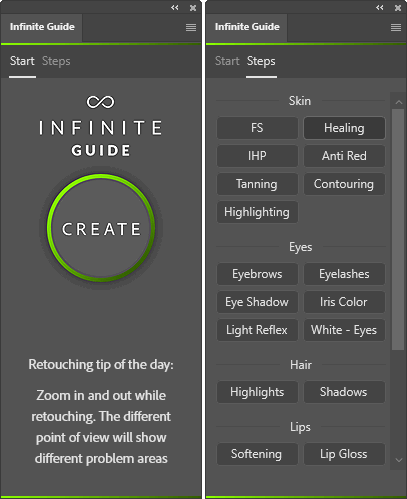Click the Lips section heading
The image size is (407, 499).
click(x=300, y=427)
